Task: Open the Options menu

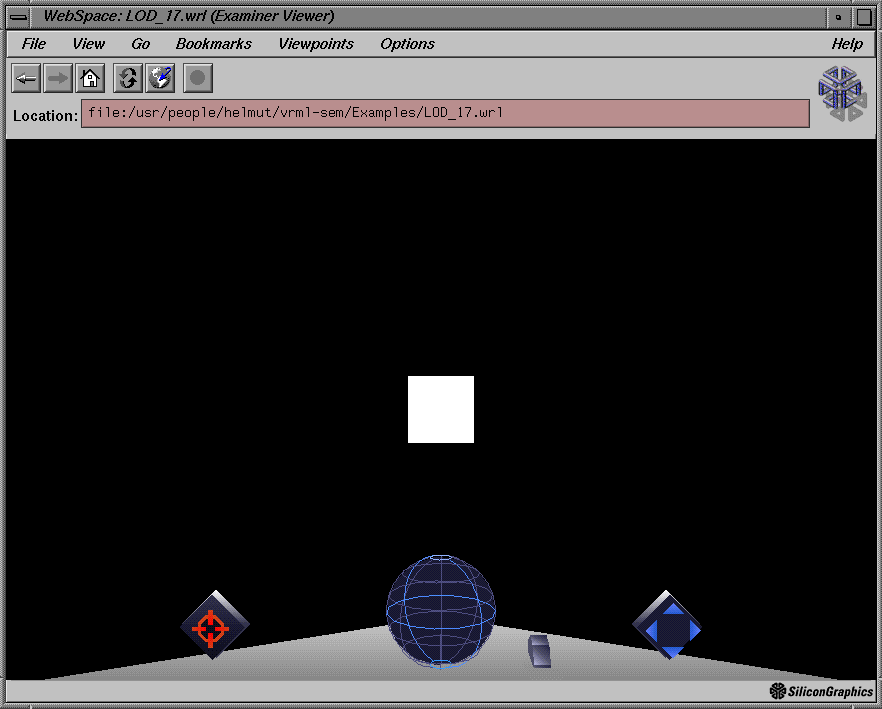Action: pos(407,44)
